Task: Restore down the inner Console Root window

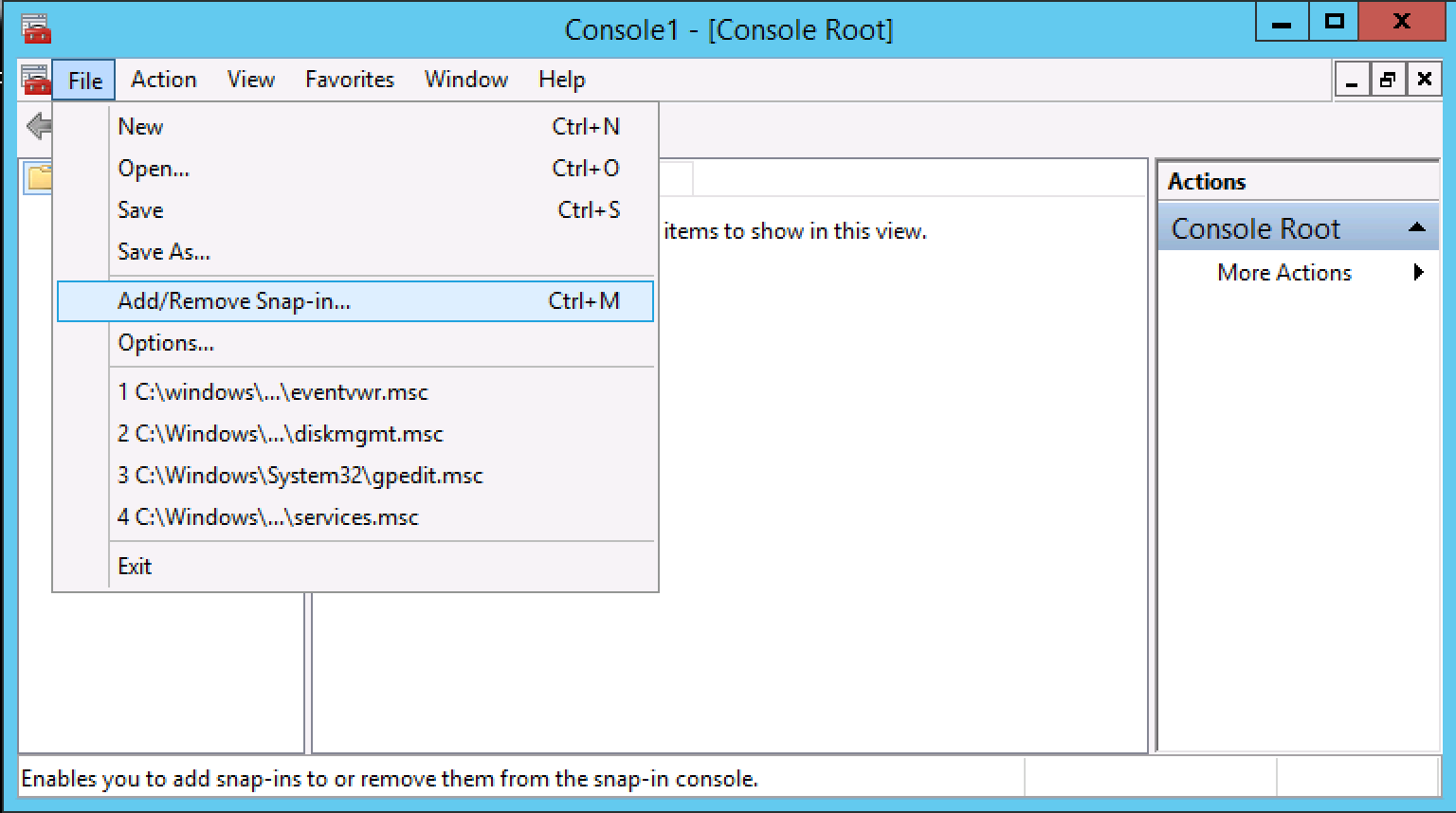Action: pyautogui.click(x=1388, y=81)
